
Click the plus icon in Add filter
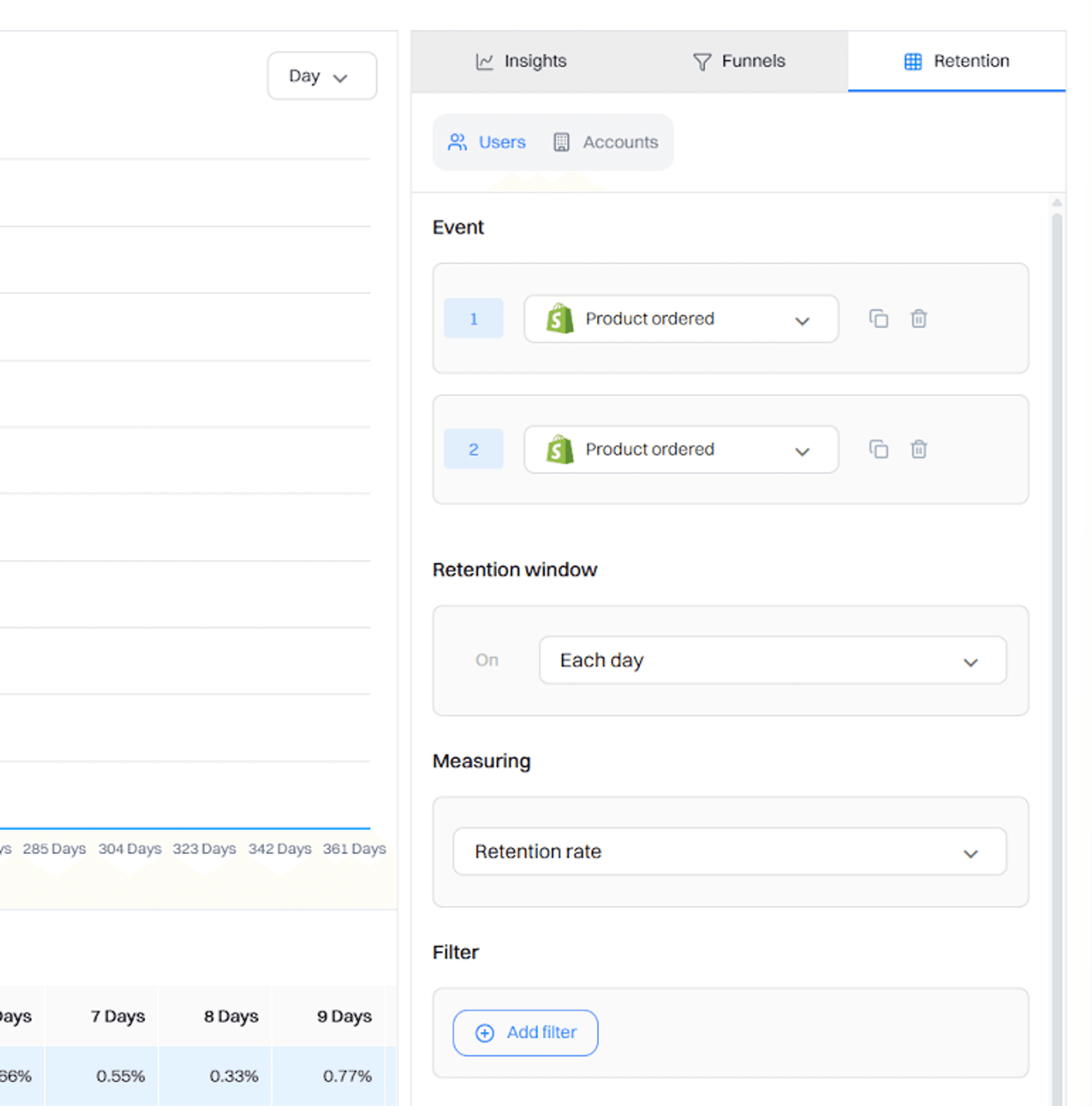(485, 1033)
